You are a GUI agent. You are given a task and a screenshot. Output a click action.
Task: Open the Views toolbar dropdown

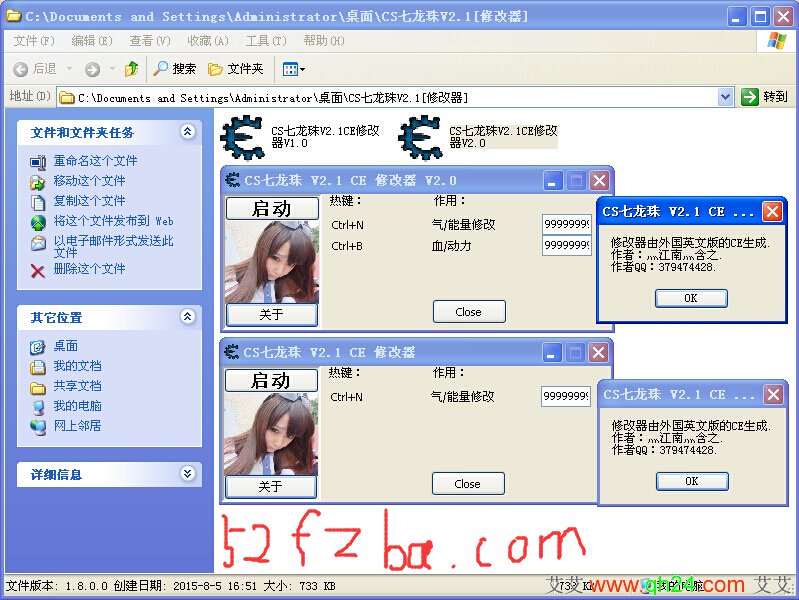(x=294, y=69)
